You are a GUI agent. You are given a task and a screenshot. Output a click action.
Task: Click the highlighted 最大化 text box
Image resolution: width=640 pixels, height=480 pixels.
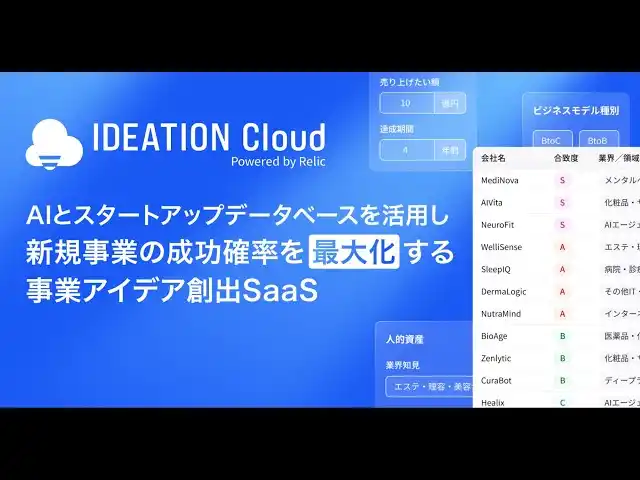pyautogui.click(x=354, y=252)
